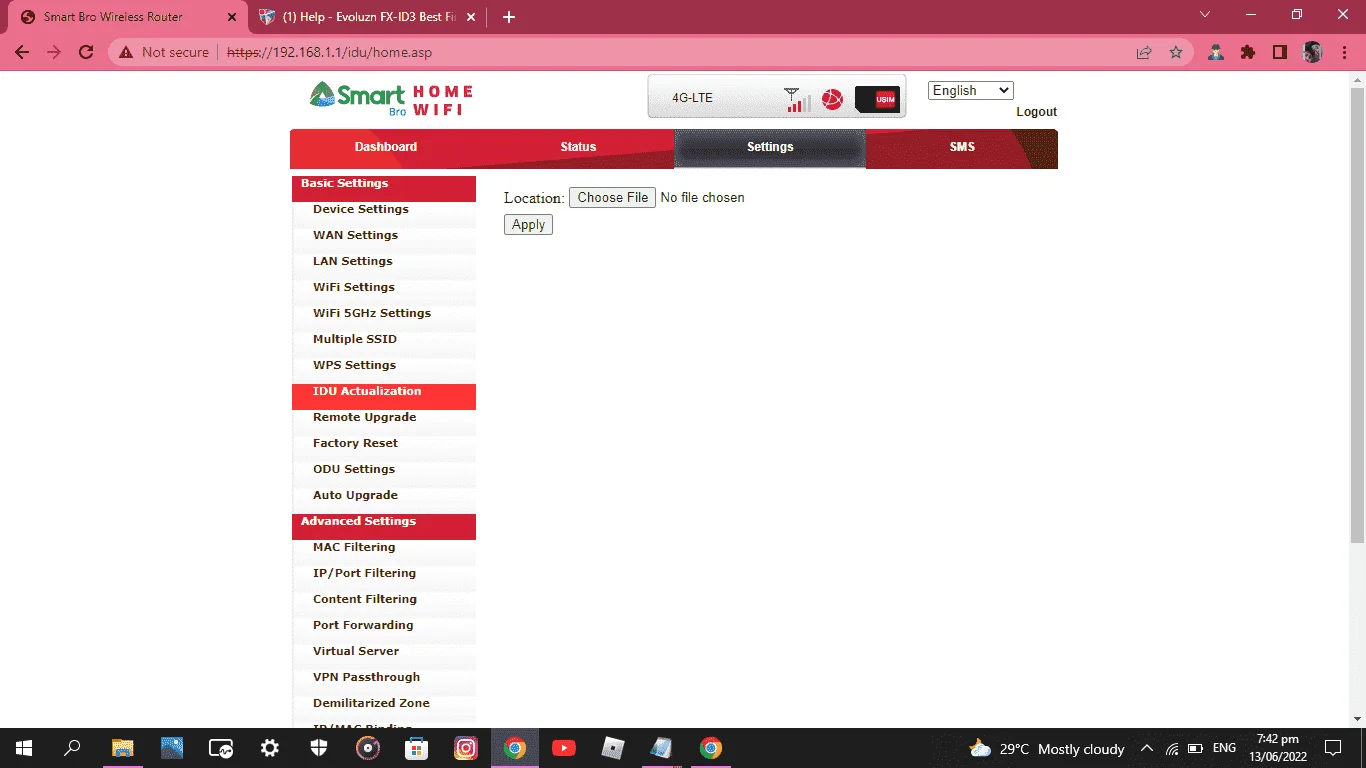Open the SMS tab
This screenshot has width=1366, height=768.
[x=962, y=147]
